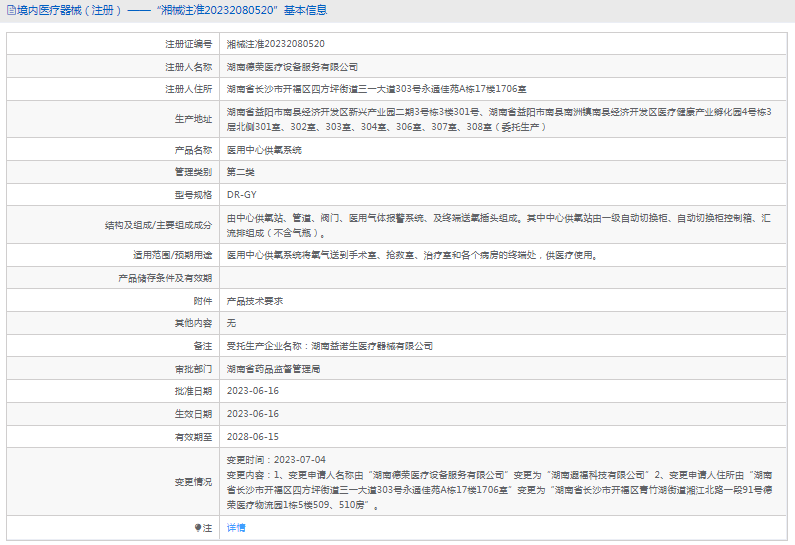The image size is (795, 545).
Task: Select the 变更内容 change details paragraph
Action: (x=499, y=490)
